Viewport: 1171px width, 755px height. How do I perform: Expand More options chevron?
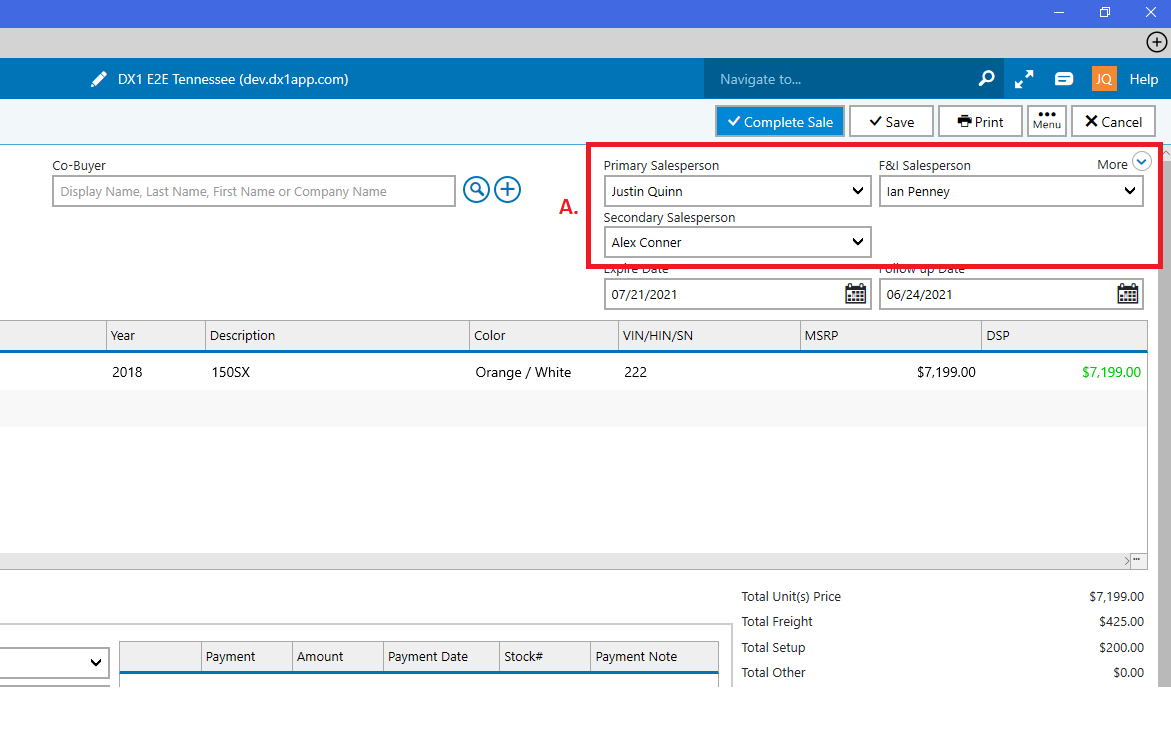click(1141, 161)
